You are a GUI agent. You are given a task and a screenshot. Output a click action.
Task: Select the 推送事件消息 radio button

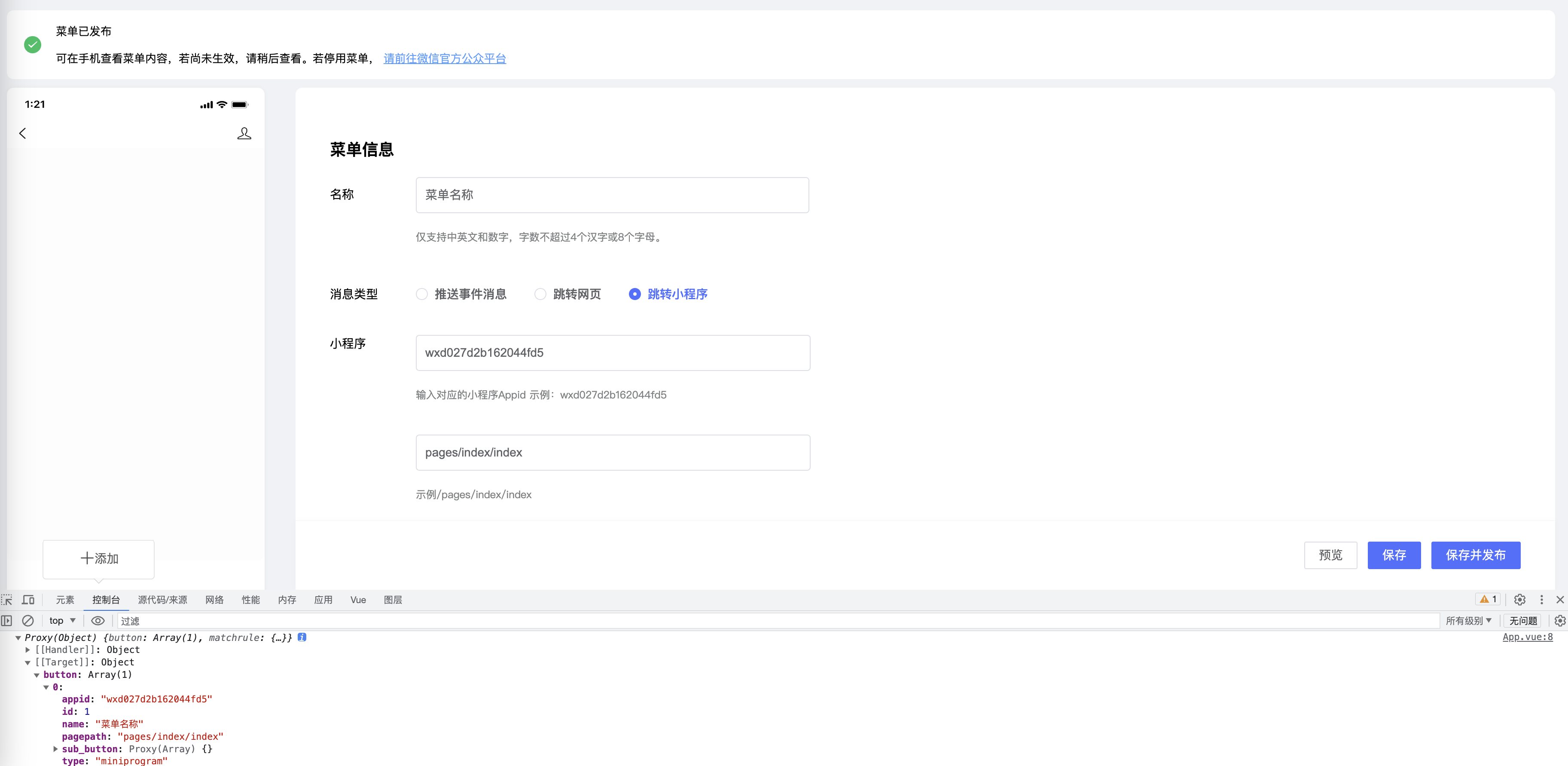point(422,294)
